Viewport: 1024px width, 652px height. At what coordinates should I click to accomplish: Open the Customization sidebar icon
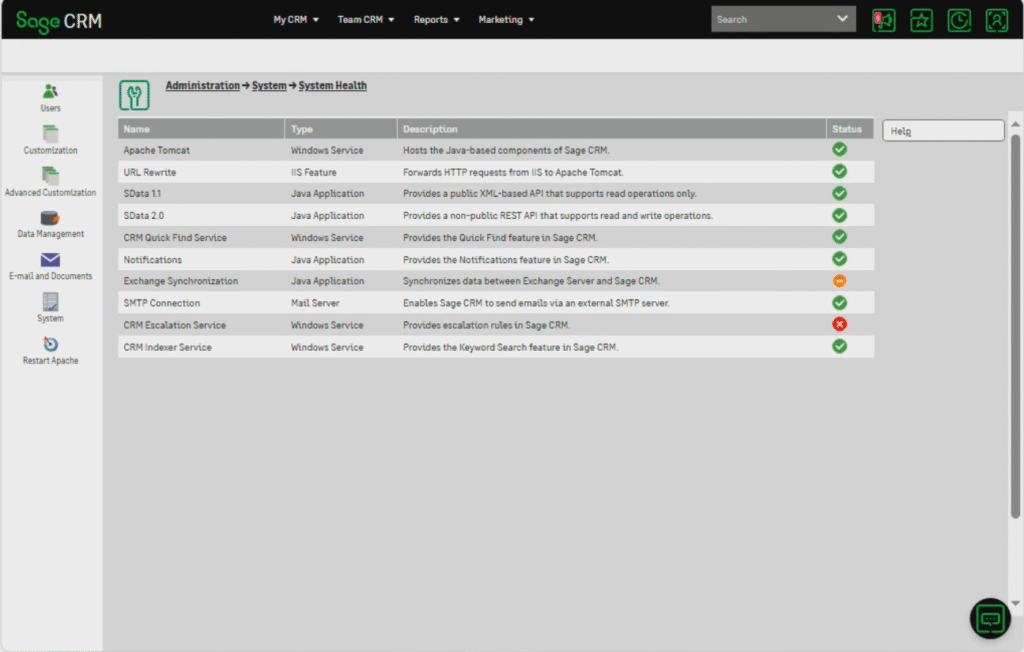(50, 134)
